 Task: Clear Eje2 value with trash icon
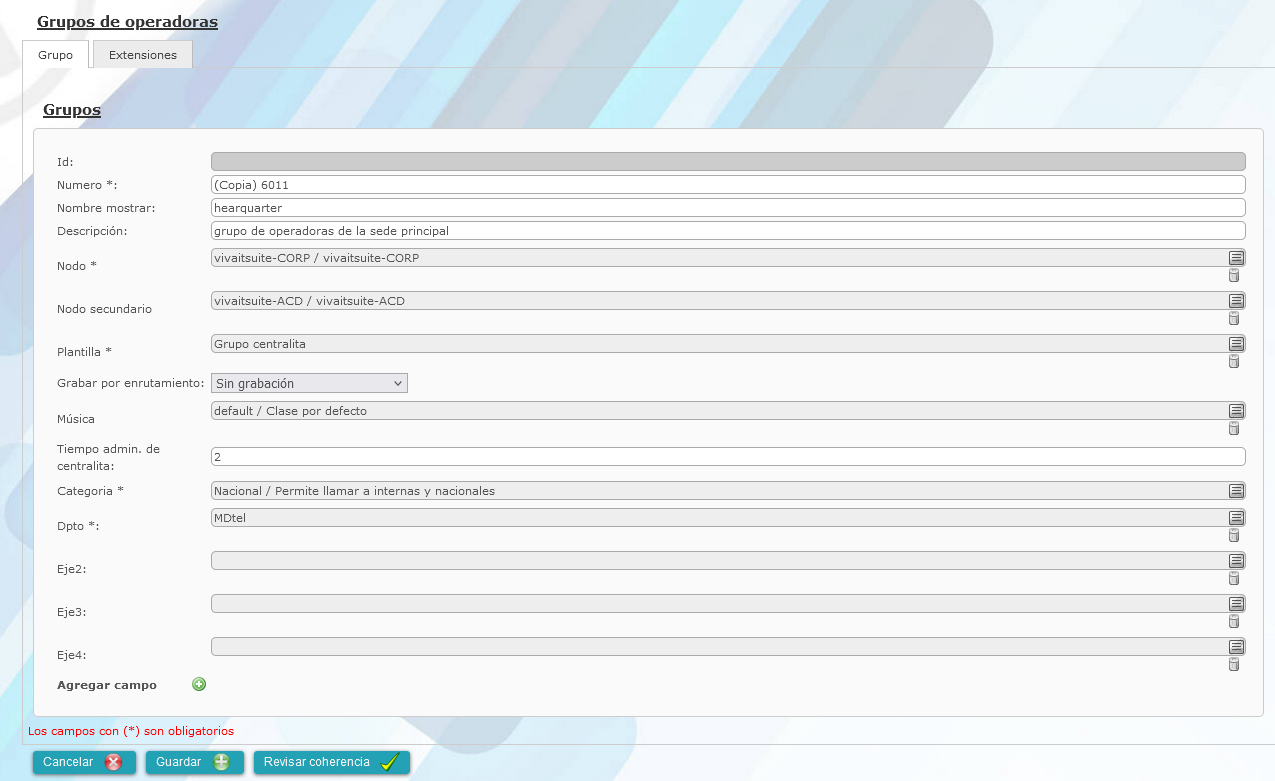click(x=1233, y=578)
